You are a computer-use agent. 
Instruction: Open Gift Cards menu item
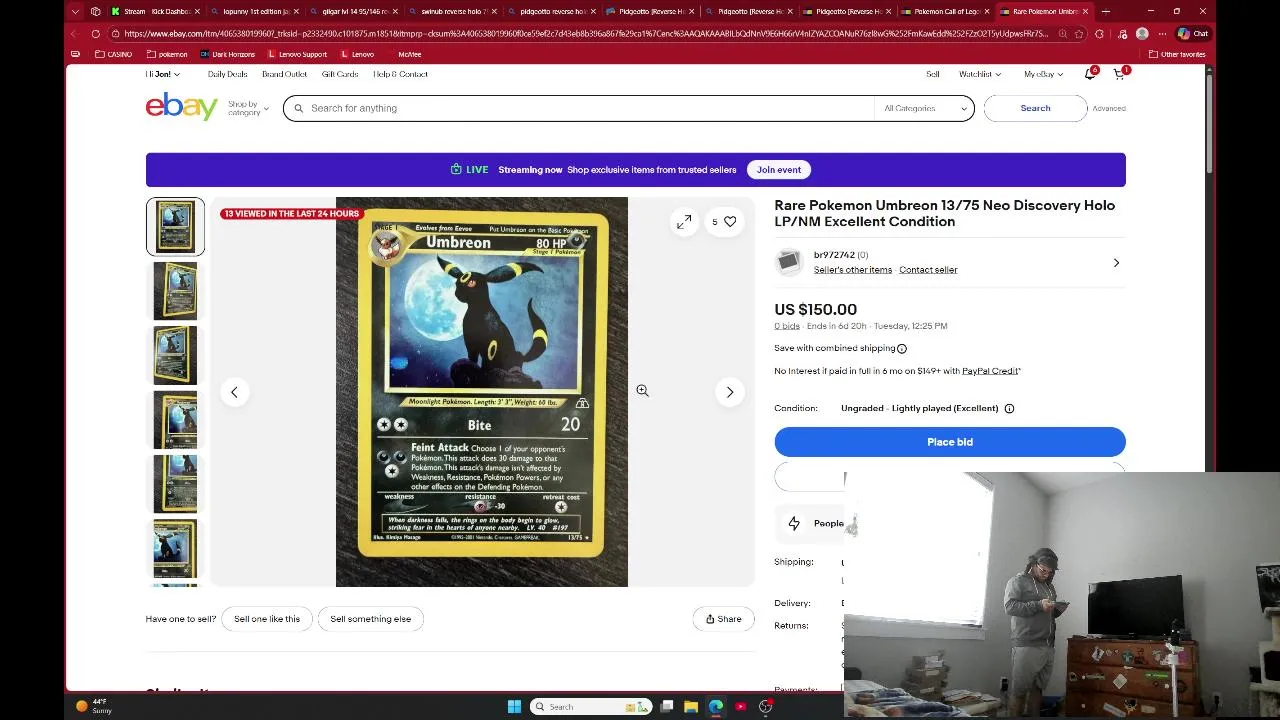[x=340, y=74]
